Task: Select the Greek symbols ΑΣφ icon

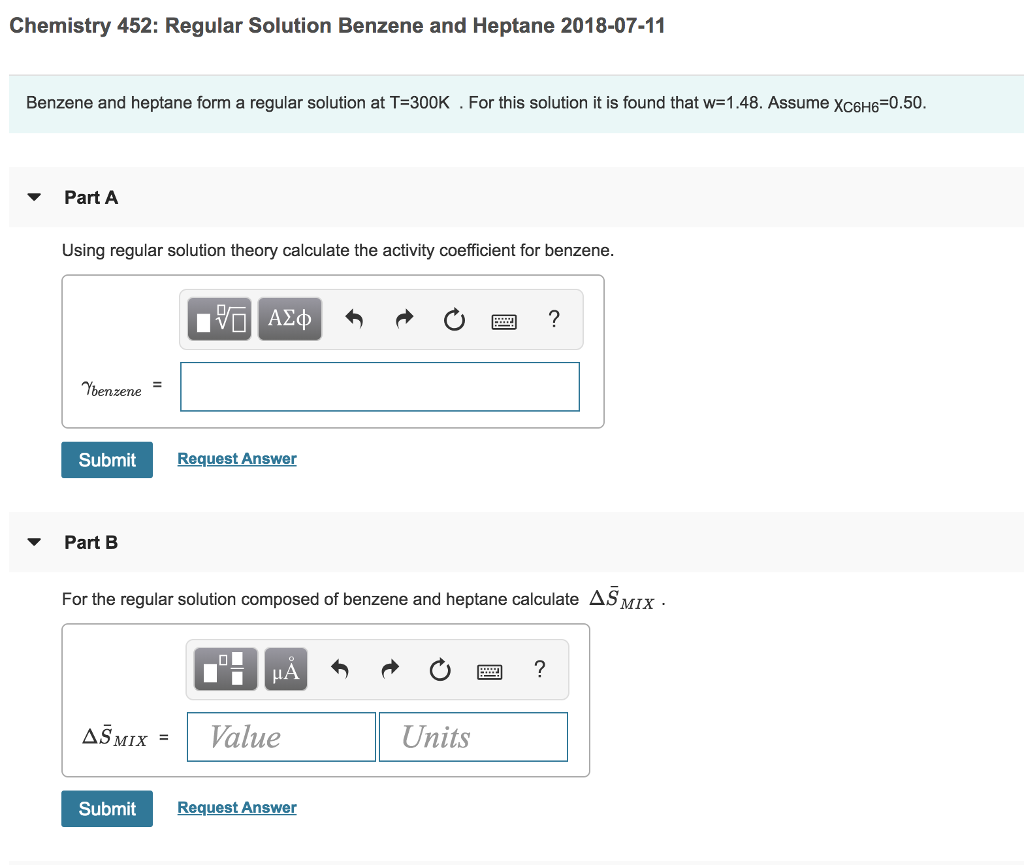Action: [x=289, y=319]
